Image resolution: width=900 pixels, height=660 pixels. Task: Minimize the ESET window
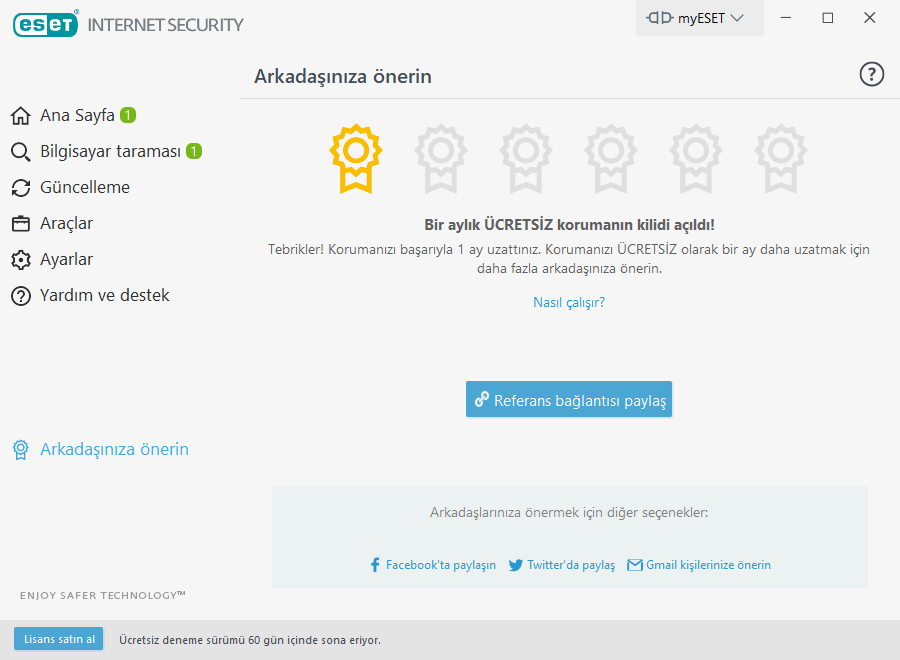[x=786, y=18]
